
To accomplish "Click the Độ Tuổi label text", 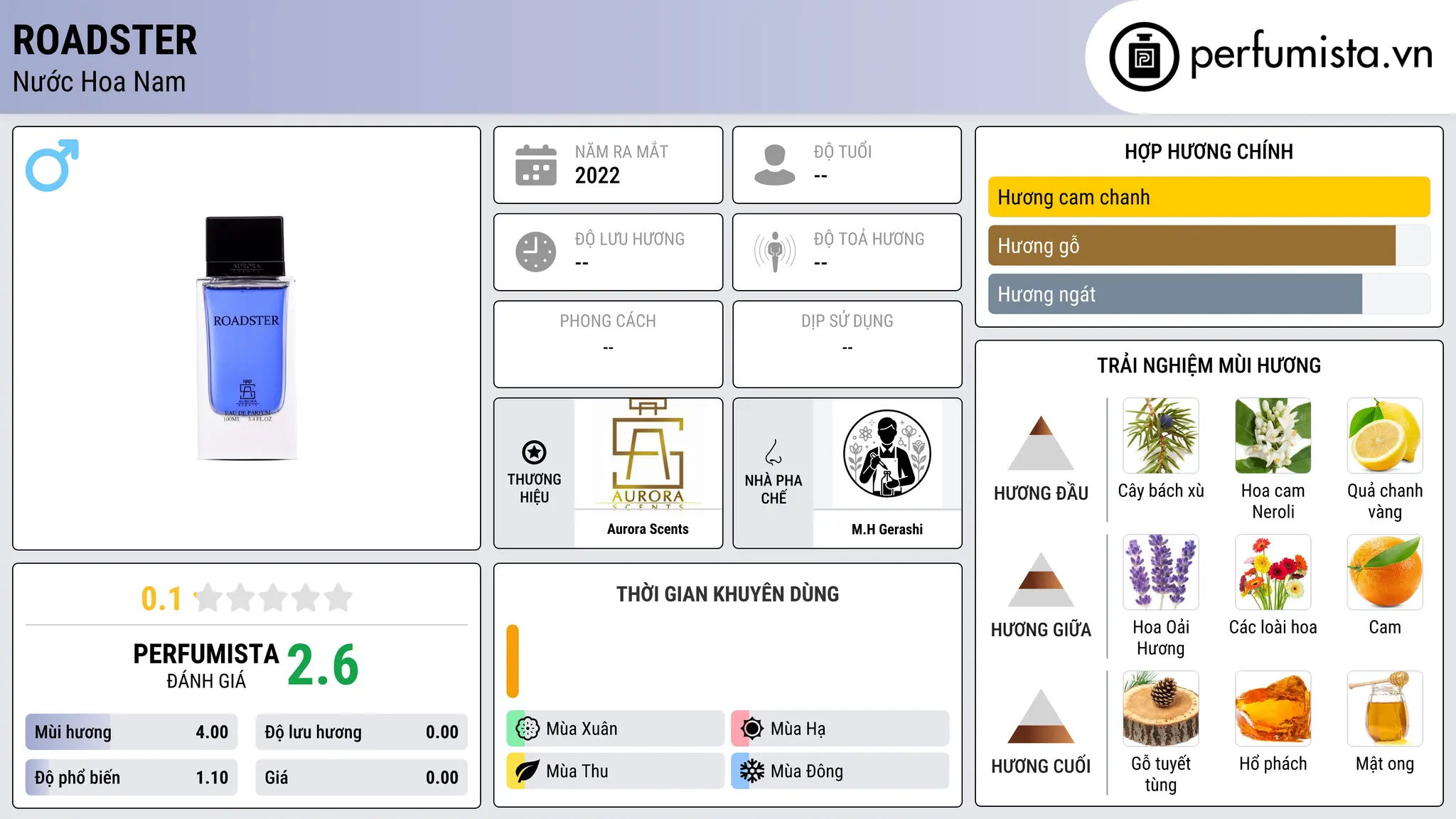I will [x=842, y=151].
